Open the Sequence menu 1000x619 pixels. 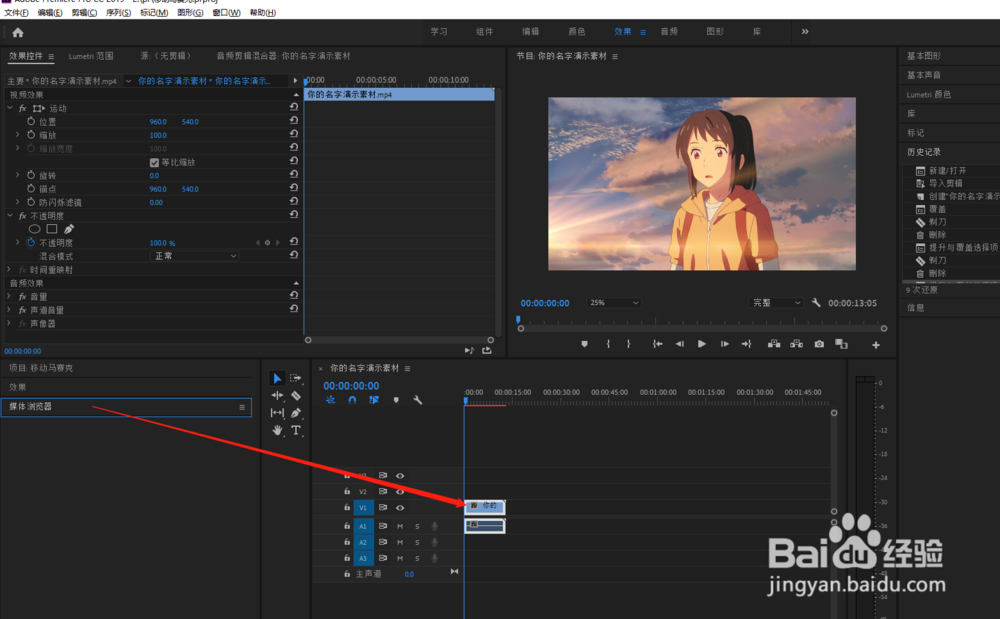click(x=118, y=13)
